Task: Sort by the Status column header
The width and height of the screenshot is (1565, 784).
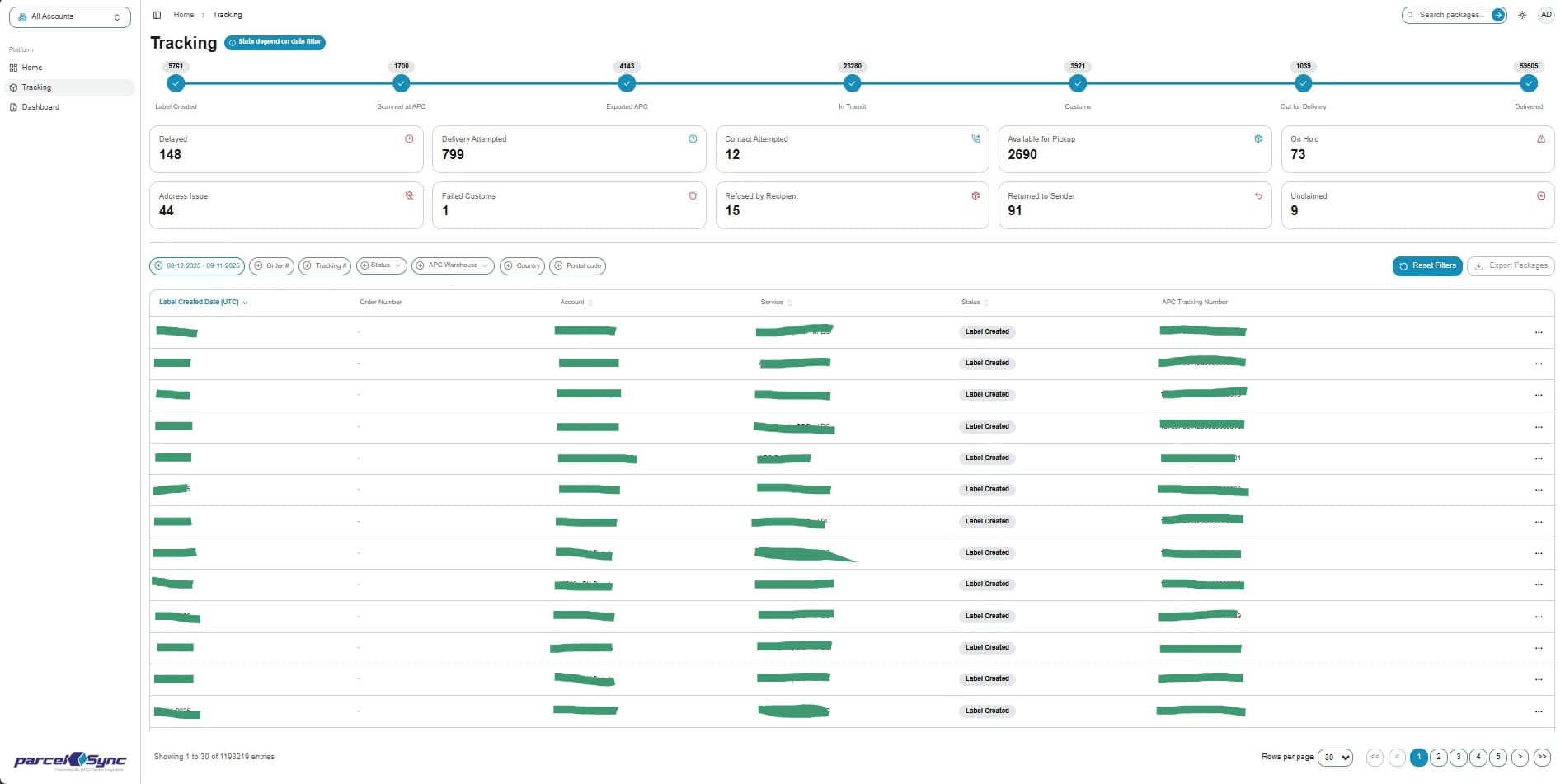Action: coord(975,302)
